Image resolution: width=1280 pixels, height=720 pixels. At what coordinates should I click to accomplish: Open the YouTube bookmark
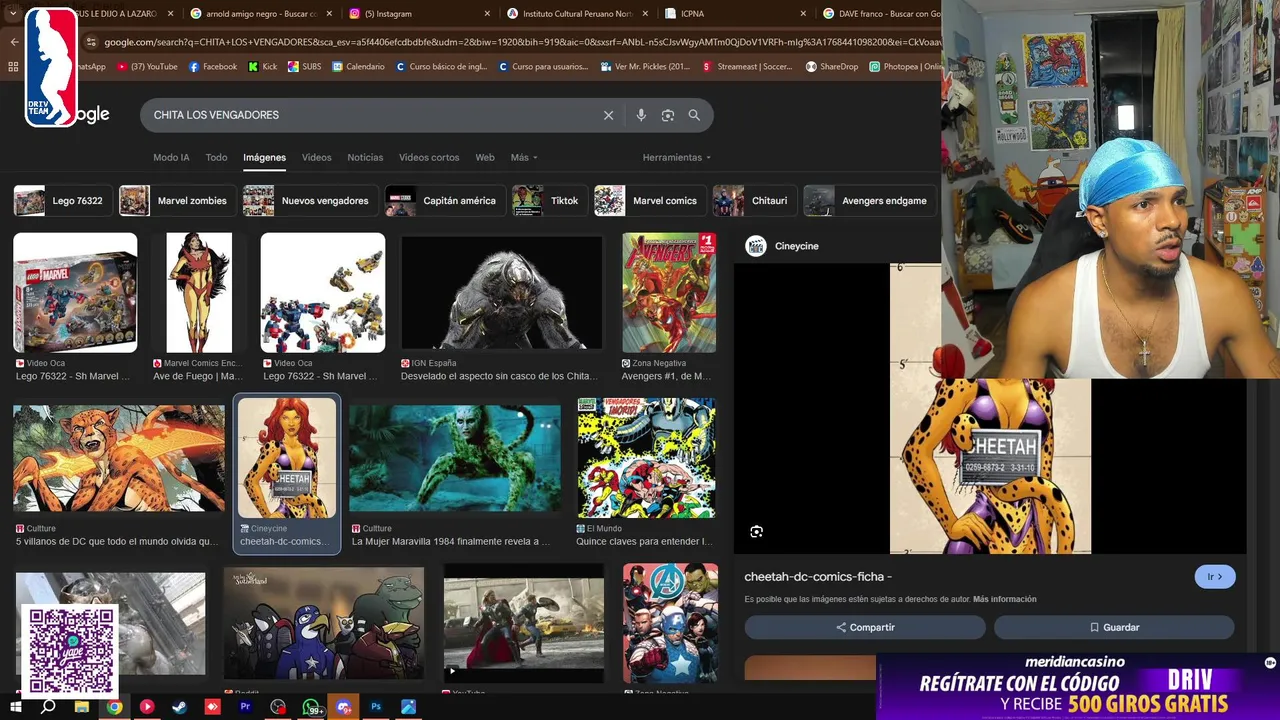[148, 67]
